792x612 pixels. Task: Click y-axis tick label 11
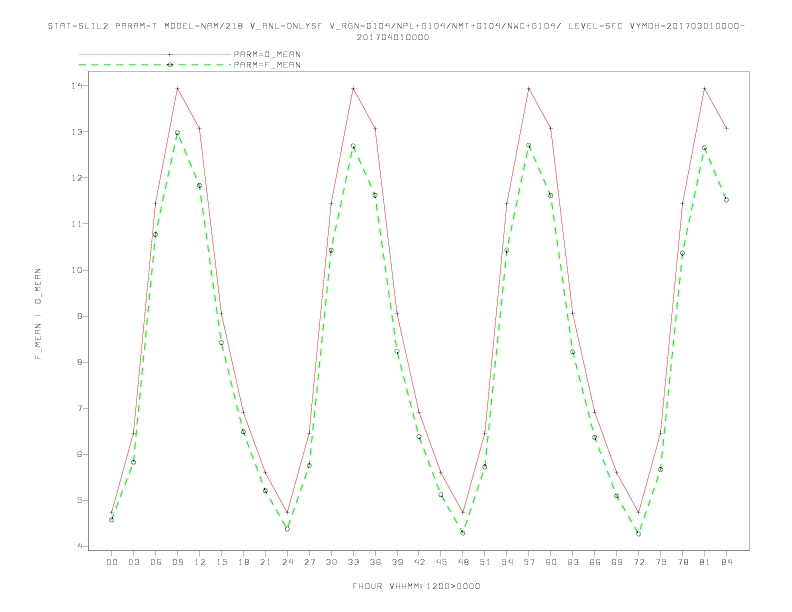(x=76, y=224)
